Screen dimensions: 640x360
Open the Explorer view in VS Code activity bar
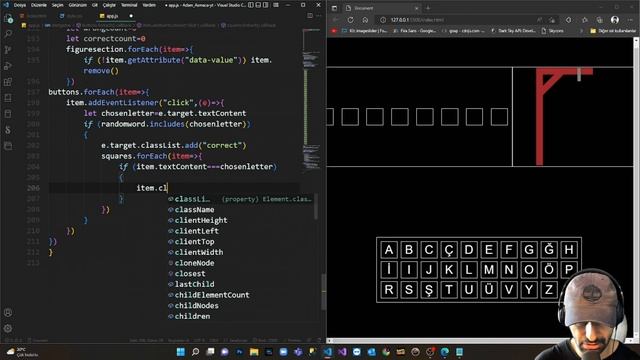coord(8,18)
